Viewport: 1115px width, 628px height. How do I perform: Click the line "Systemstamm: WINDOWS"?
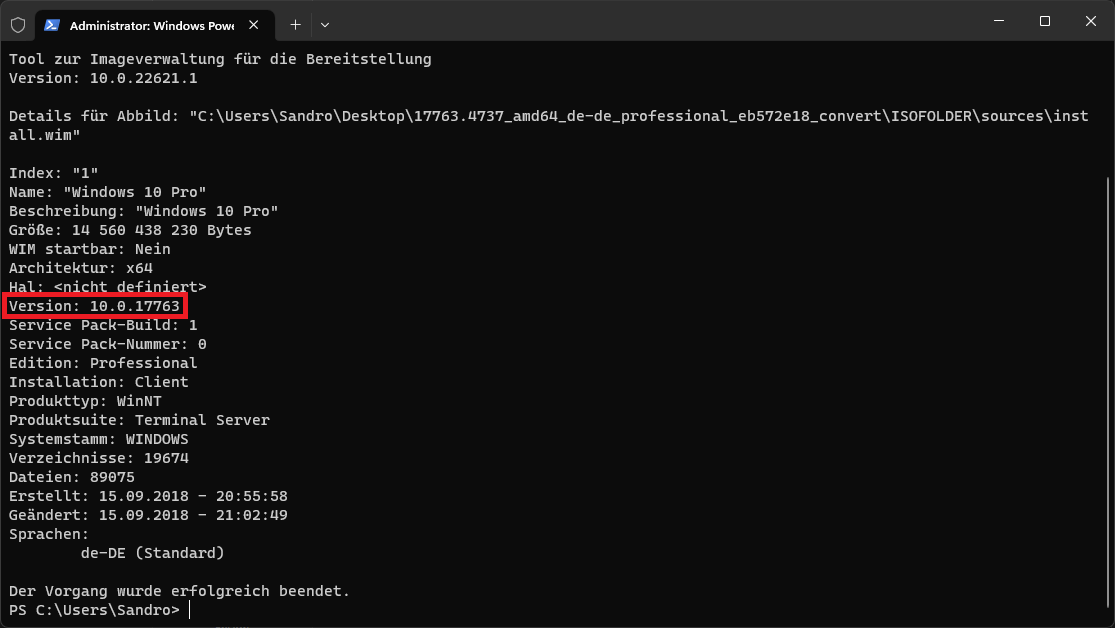pyautogui.click(x=99, y=440)
